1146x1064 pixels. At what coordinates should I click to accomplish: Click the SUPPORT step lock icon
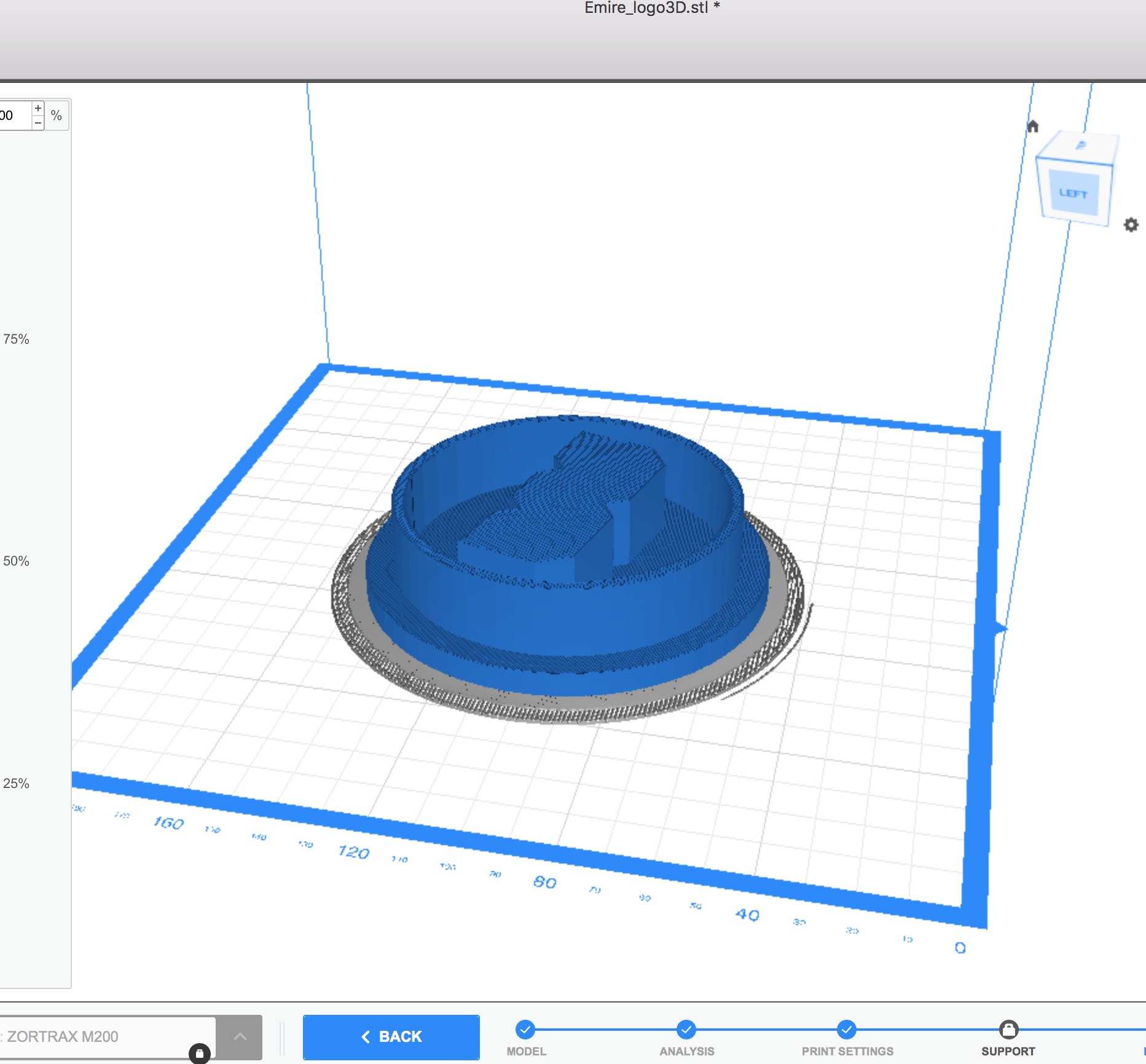(x=1008, y=1029)
